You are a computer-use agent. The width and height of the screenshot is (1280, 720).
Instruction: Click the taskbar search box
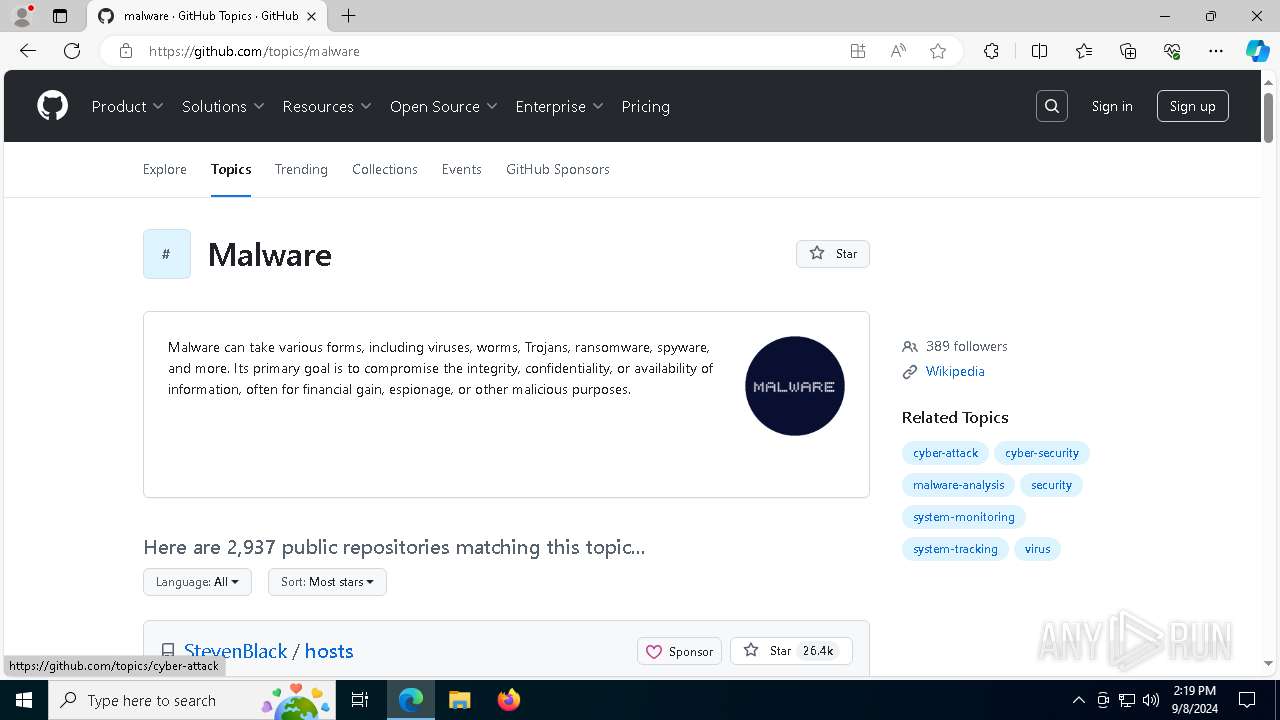click(x=192, y=700)
